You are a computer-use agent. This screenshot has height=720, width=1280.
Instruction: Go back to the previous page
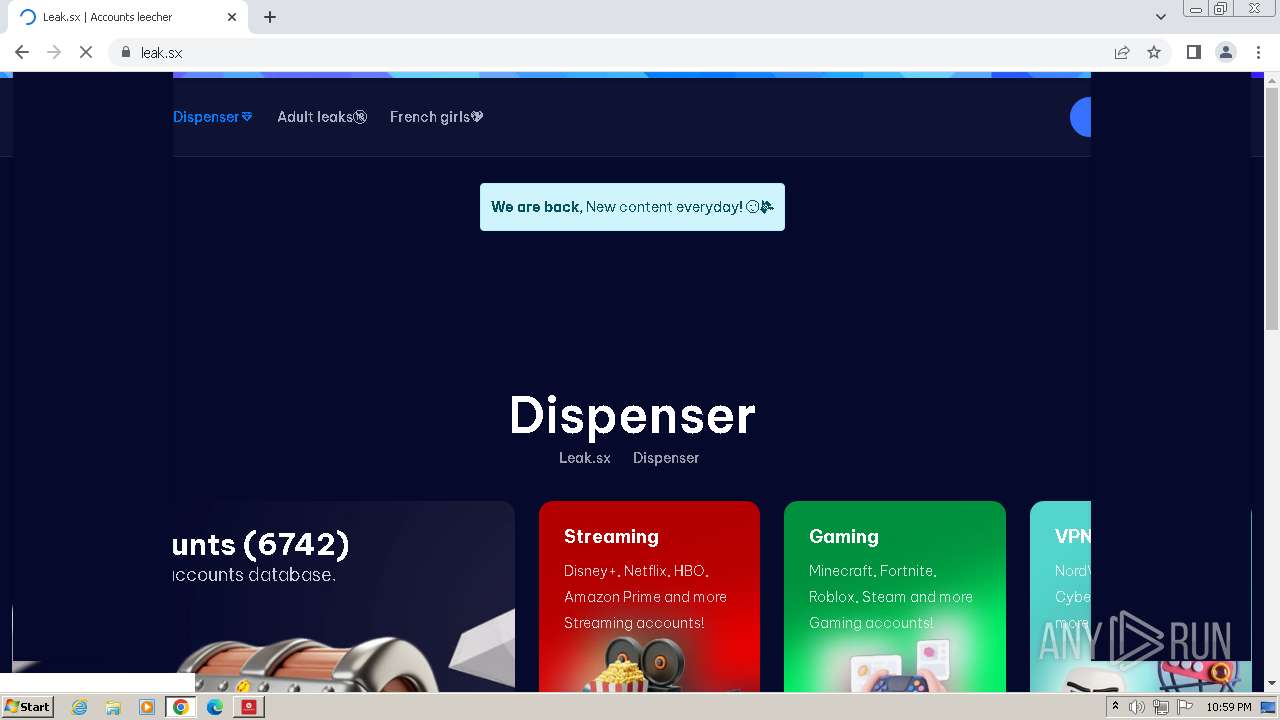click(22, 52)
